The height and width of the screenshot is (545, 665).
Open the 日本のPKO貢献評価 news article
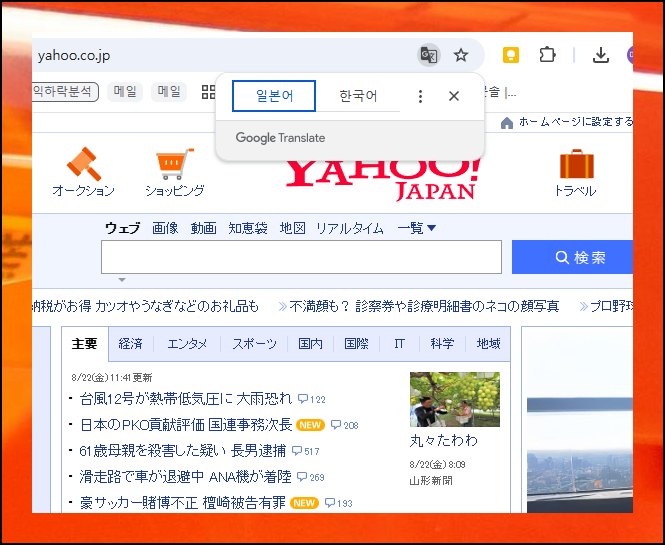click(186, 425)
